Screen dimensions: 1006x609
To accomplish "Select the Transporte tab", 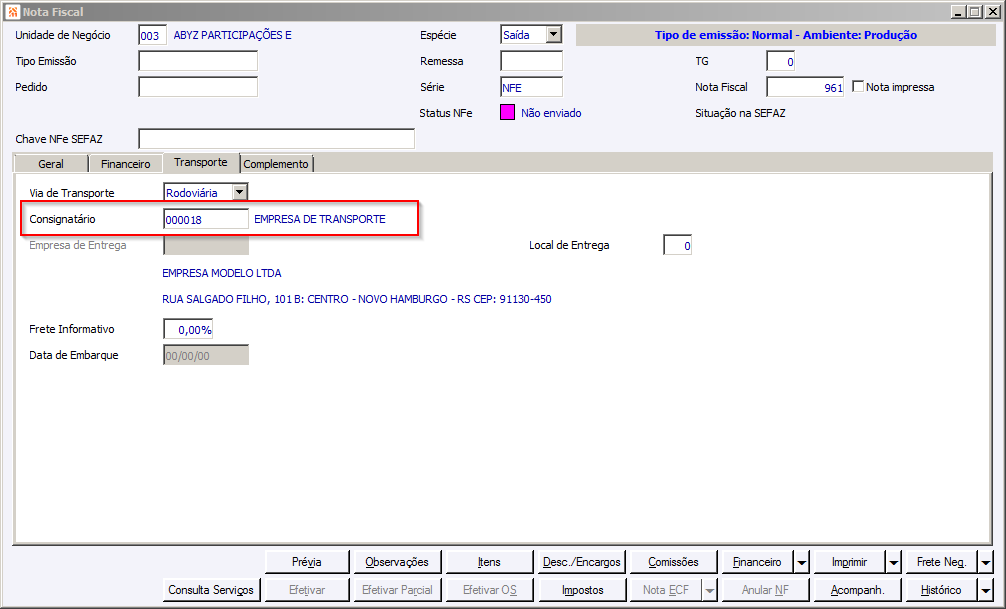I will [201, 162].
